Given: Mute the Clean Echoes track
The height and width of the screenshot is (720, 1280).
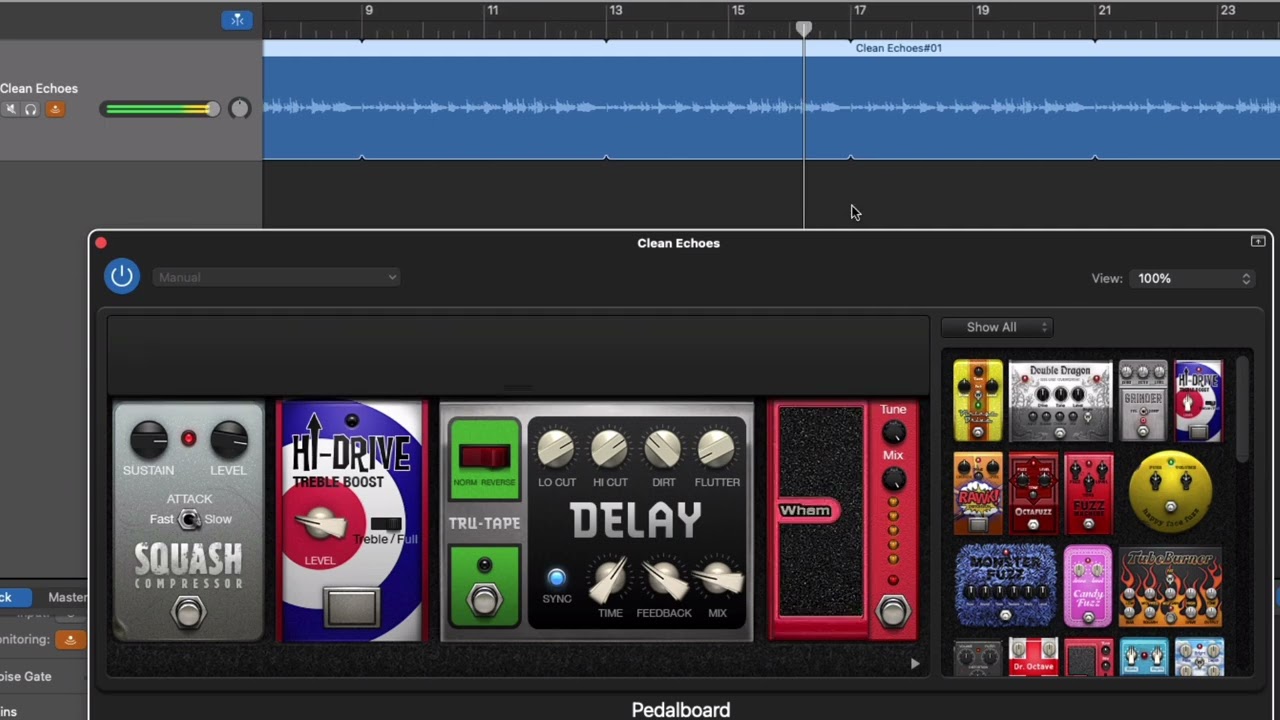Looking at the screenshot, I should (x=10, y=109).
